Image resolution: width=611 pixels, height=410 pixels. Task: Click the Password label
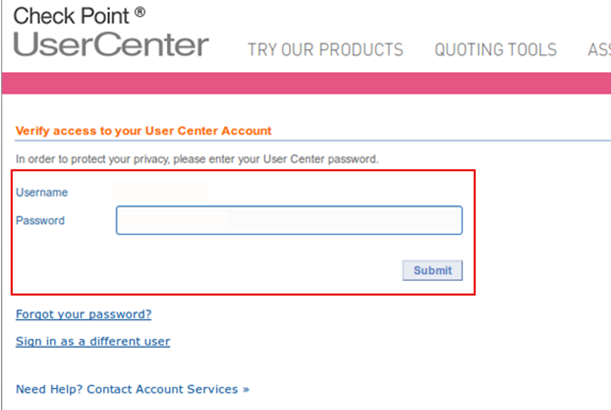40,221
